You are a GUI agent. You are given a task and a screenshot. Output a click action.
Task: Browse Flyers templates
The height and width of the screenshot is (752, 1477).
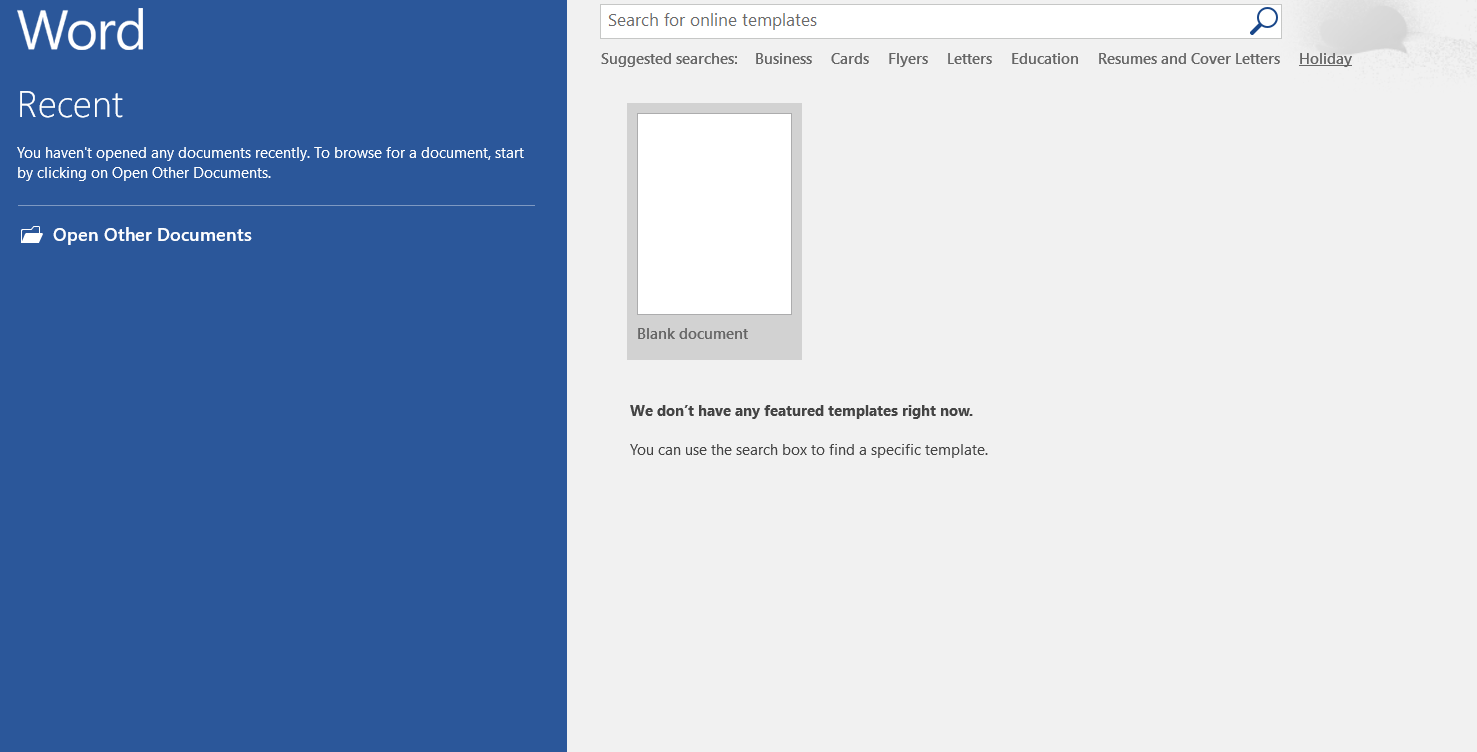click(x=907, y=58)
